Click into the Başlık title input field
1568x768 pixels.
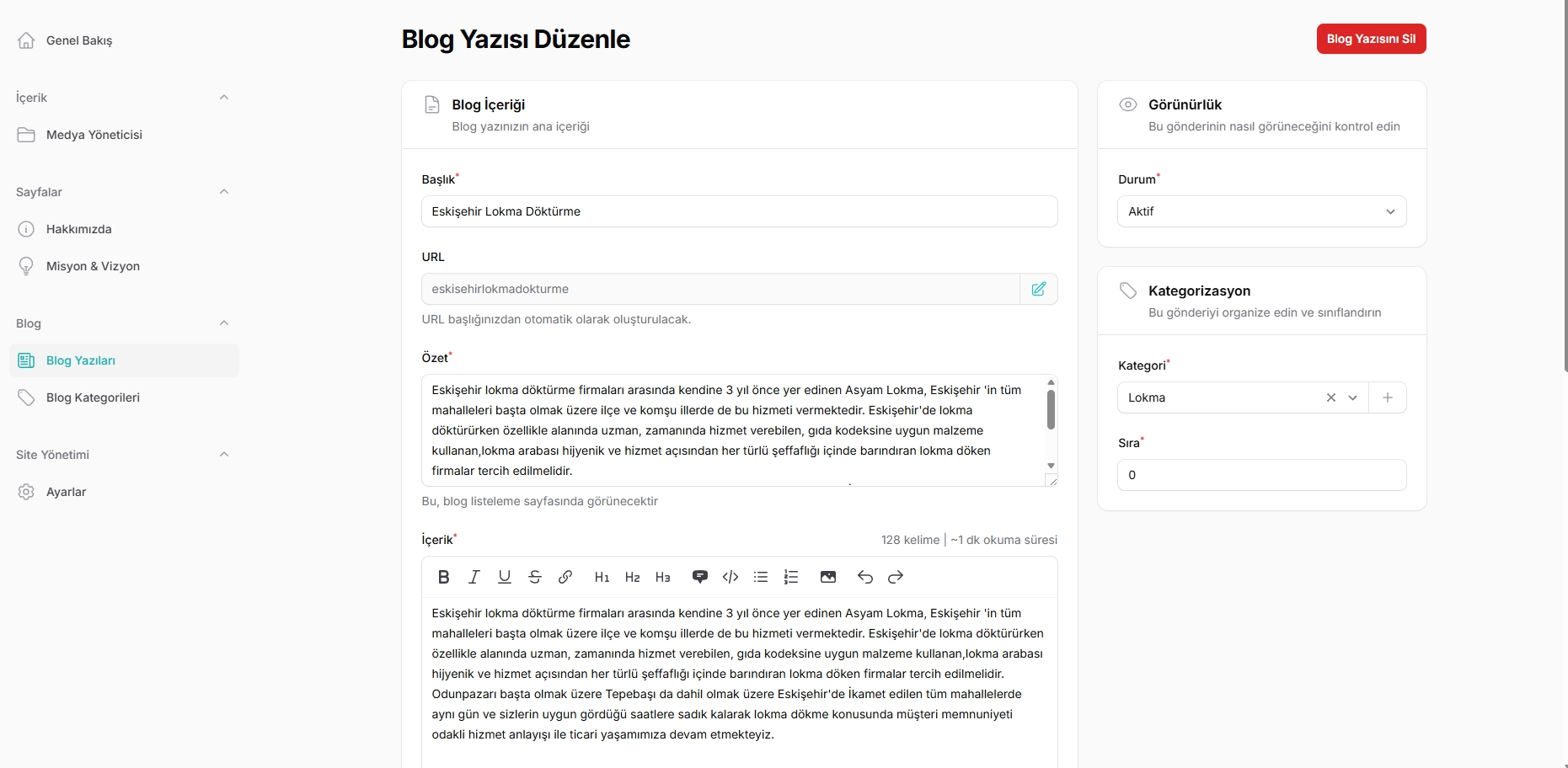[x=739, y=211]
